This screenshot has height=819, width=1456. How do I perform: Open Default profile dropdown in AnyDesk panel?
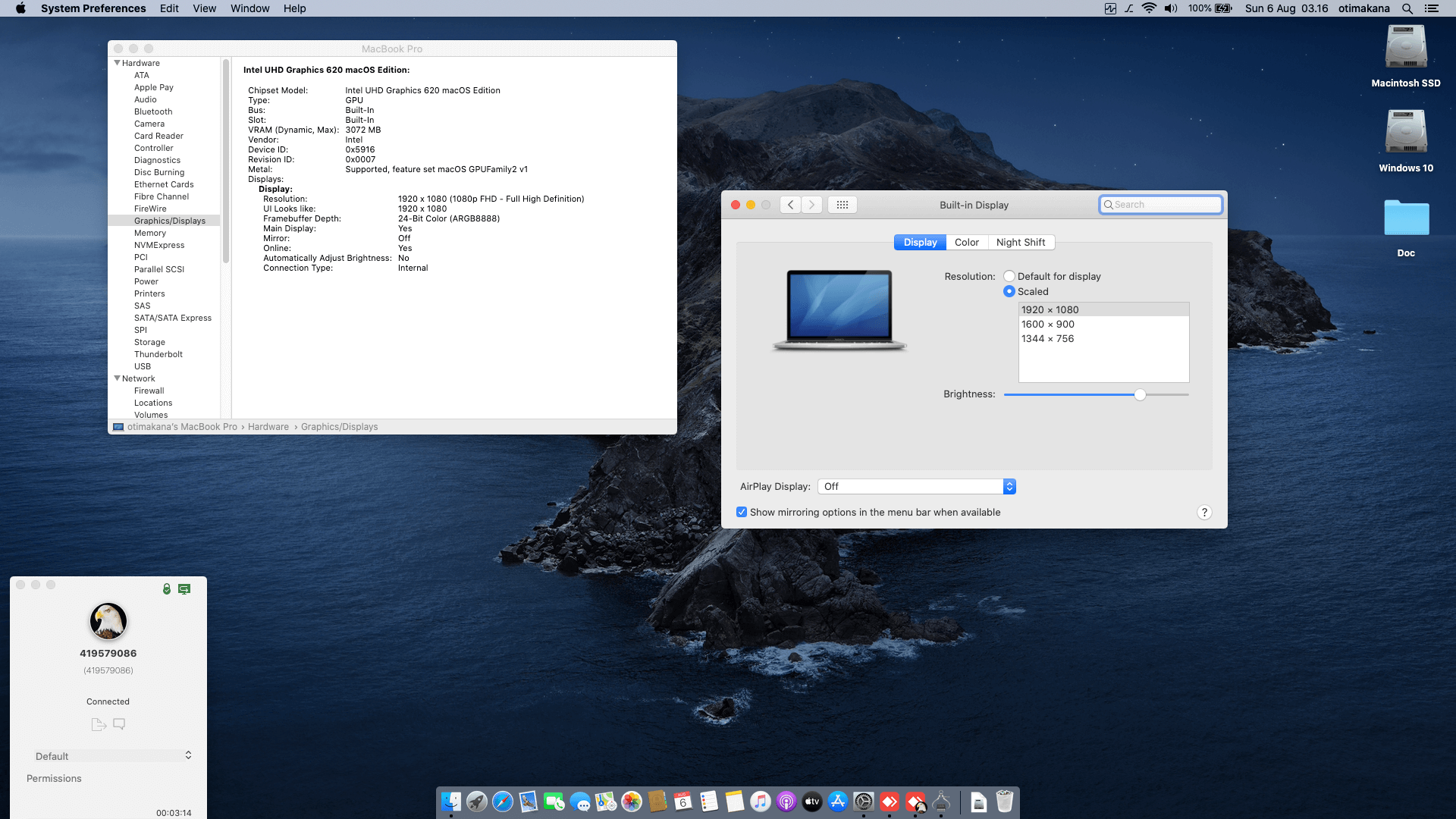point(113,756)
